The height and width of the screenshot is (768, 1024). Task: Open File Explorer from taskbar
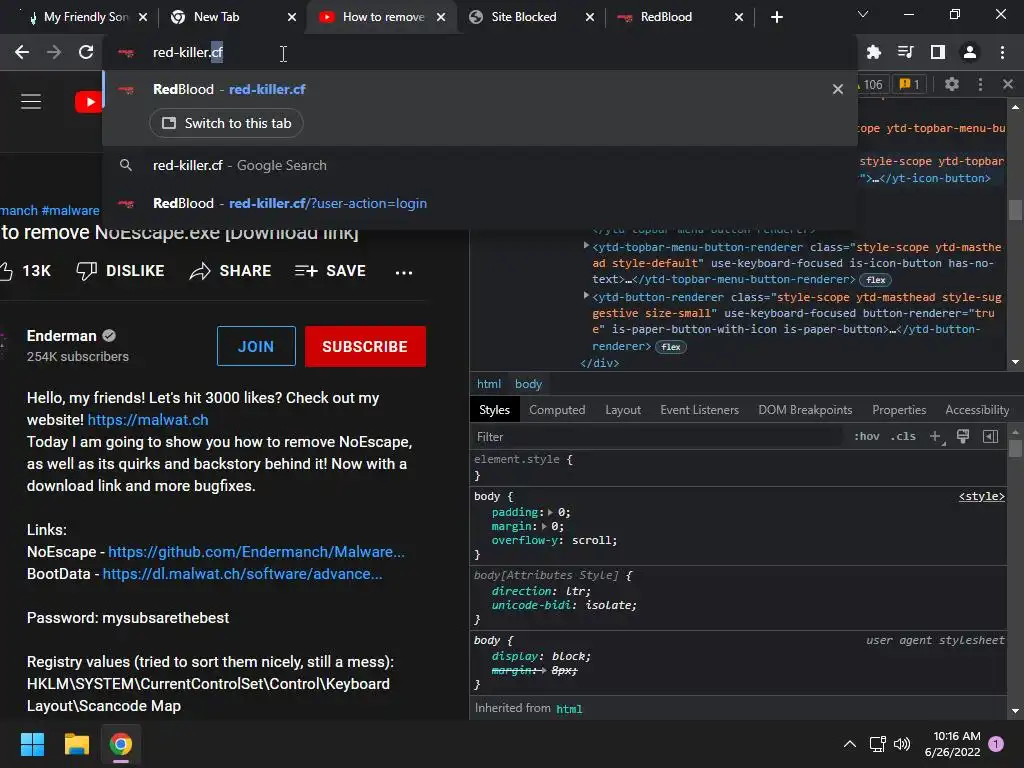click(x=76, y=744)
